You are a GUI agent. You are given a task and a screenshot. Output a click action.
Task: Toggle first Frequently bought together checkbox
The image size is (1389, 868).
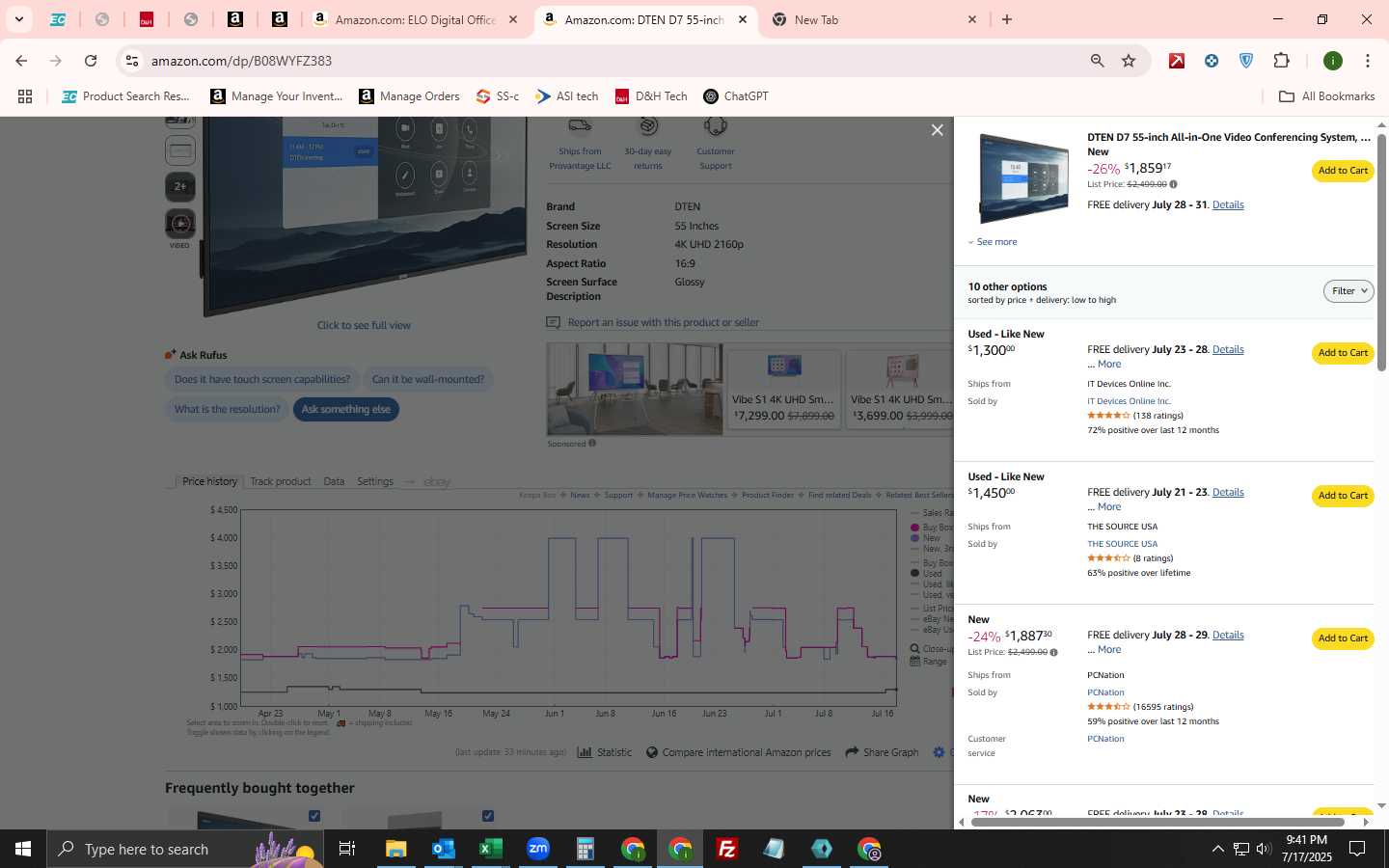point(314,816)
